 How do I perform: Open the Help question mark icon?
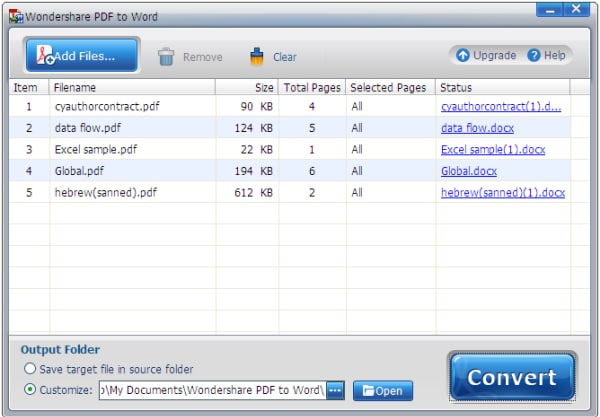534,55
